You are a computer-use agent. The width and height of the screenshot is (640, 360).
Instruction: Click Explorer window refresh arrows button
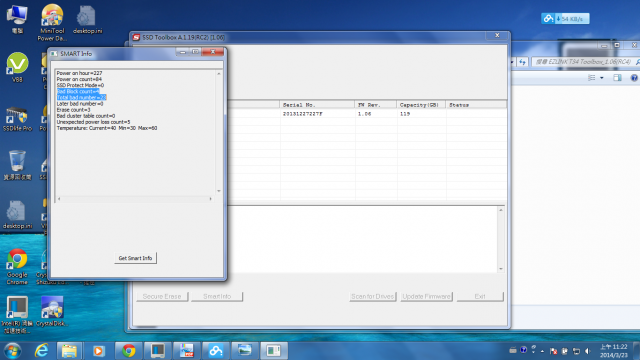pyautogui.click(x=523, y=62)
